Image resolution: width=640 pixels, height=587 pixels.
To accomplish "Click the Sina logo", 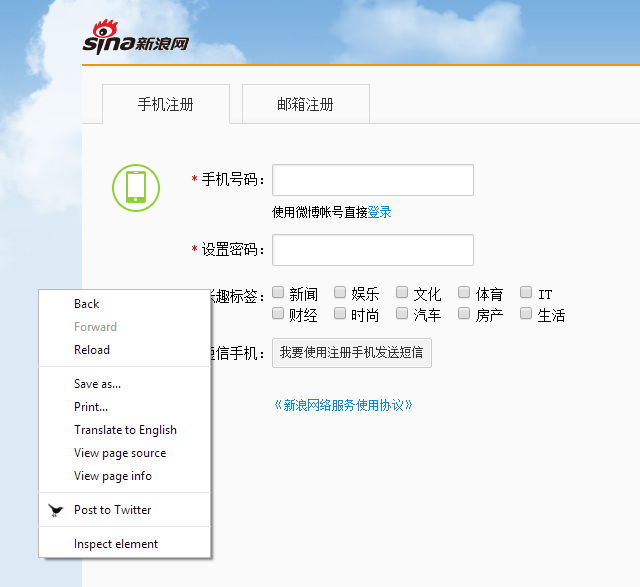I will (x=134, y=40).
